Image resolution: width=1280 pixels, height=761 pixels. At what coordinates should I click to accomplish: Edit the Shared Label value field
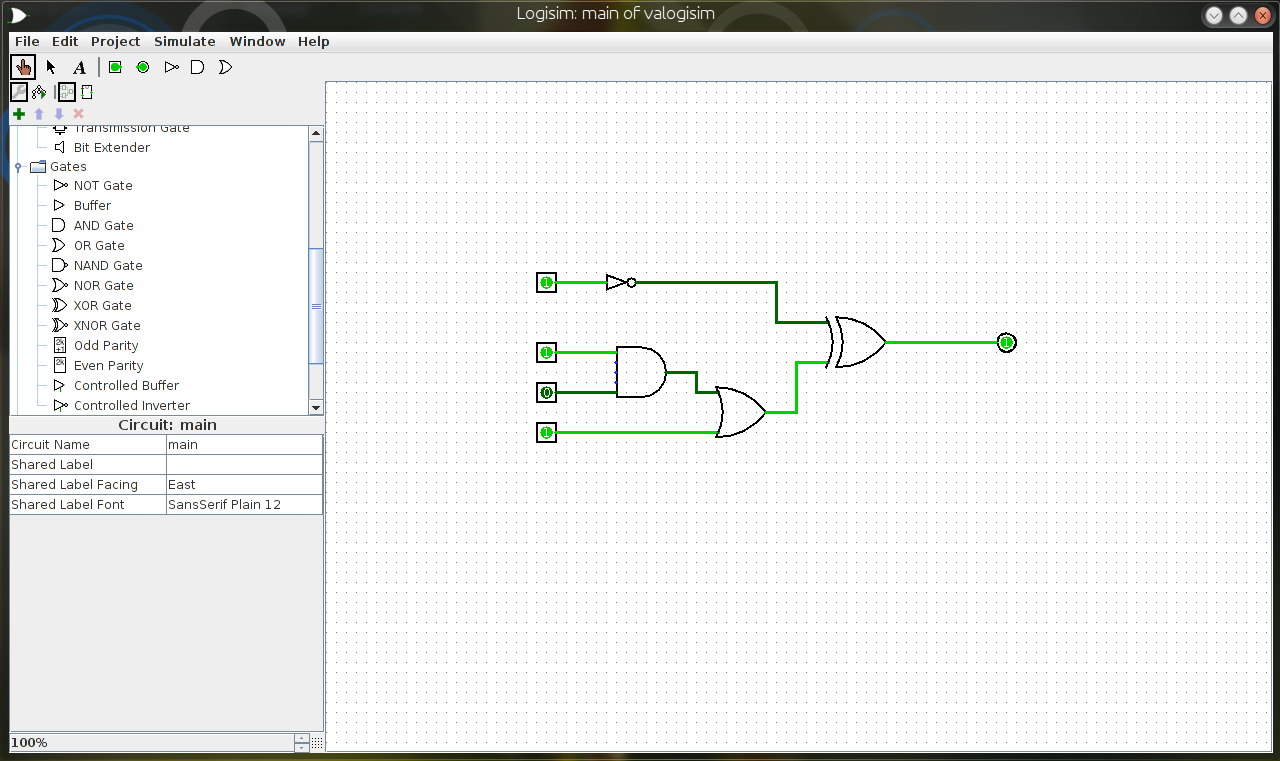[x=244, y=464]
